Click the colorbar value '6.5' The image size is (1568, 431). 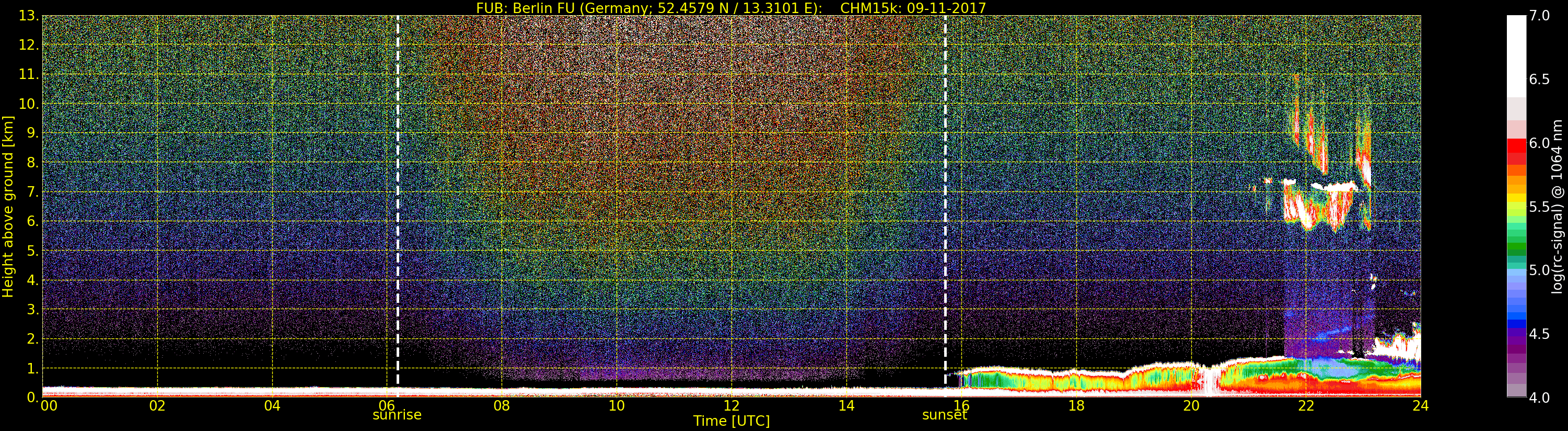pyautogui.click(x=1540, y=80)
